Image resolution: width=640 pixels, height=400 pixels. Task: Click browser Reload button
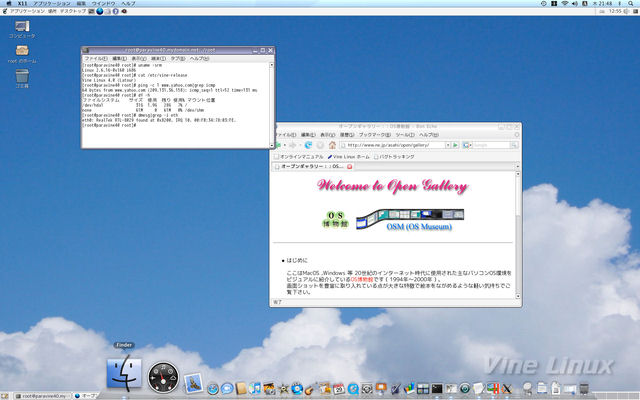click(x=308, y=145)
